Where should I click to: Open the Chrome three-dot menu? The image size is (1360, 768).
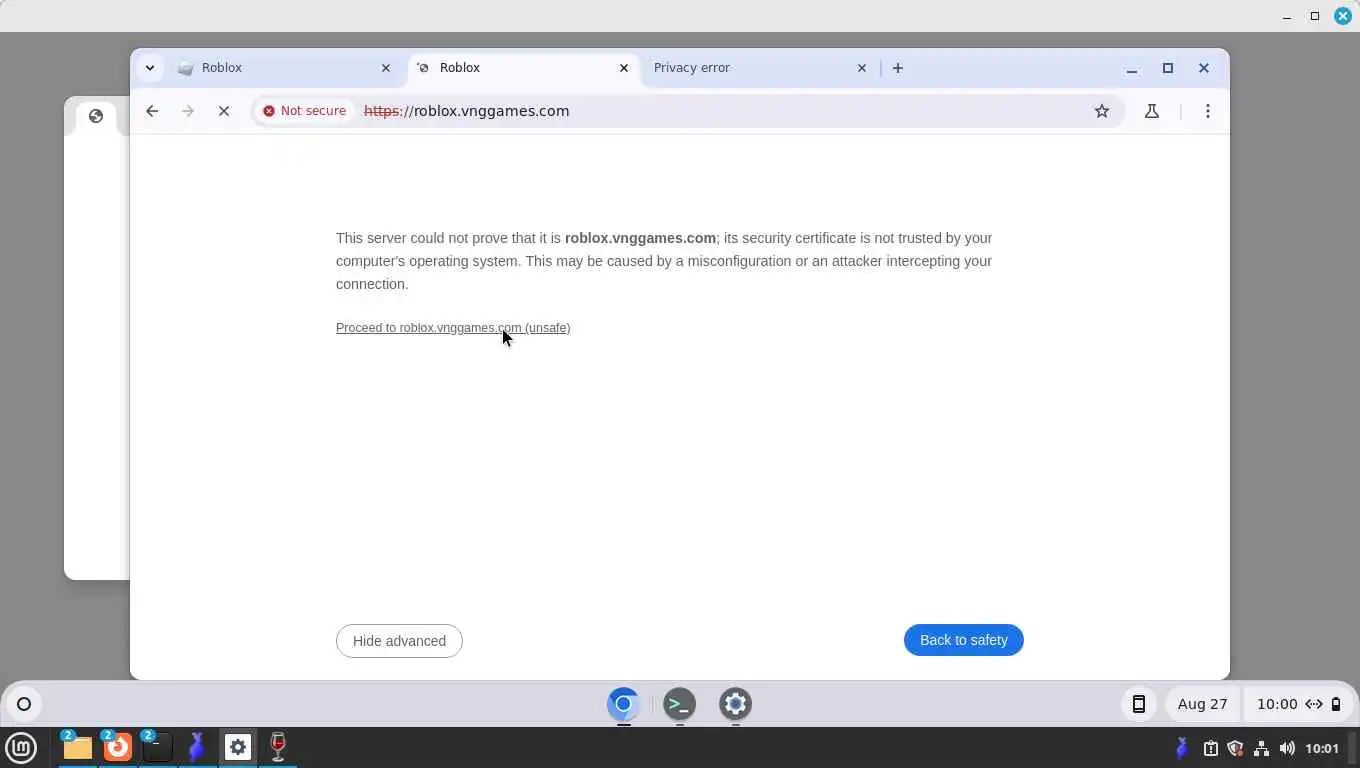(1208, 111)
